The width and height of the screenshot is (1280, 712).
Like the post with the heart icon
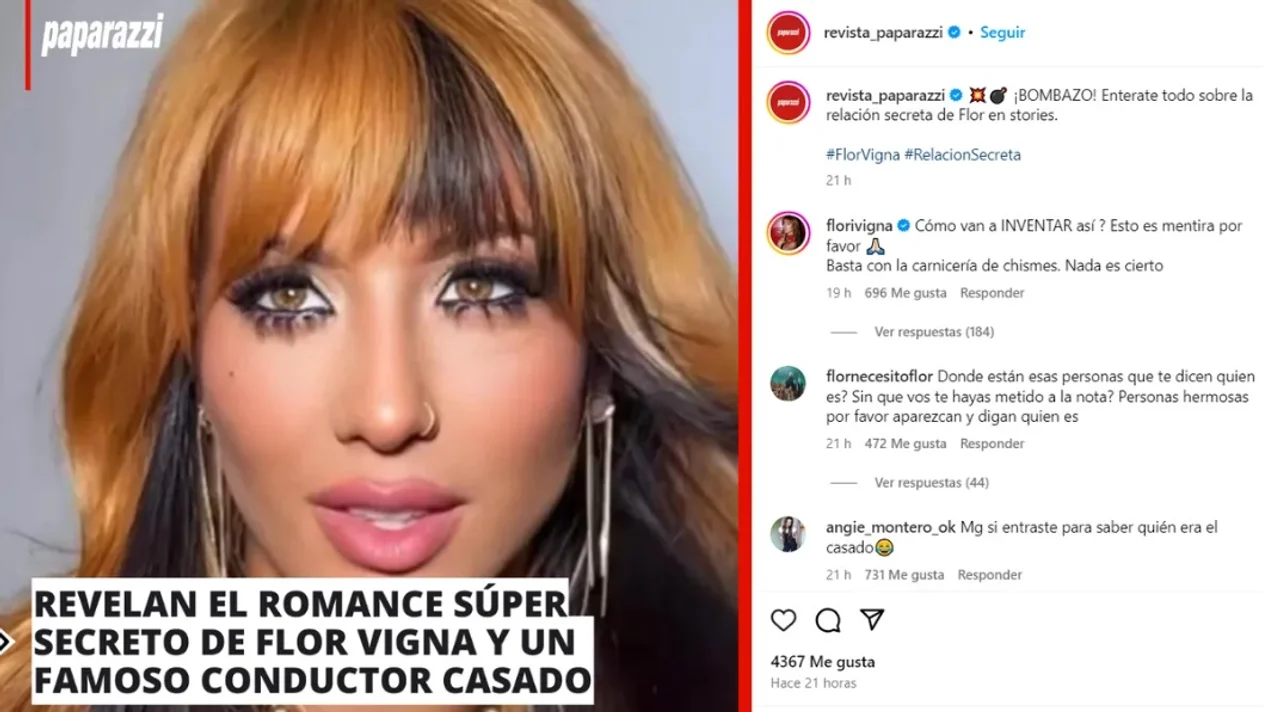784,620
